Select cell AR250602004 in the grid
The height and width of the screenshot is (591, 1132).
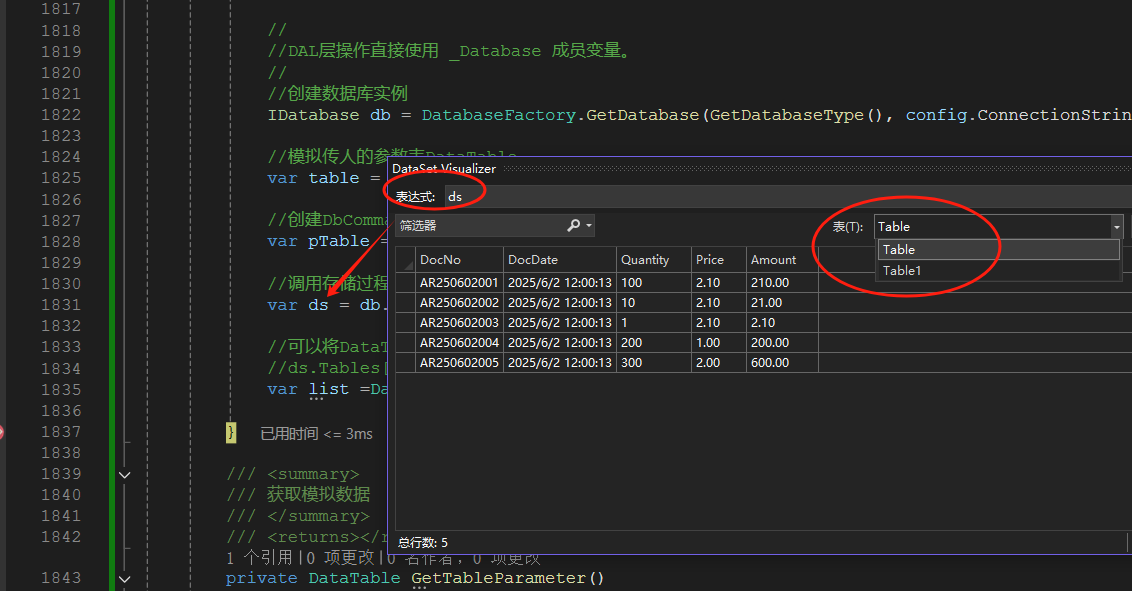459,343
